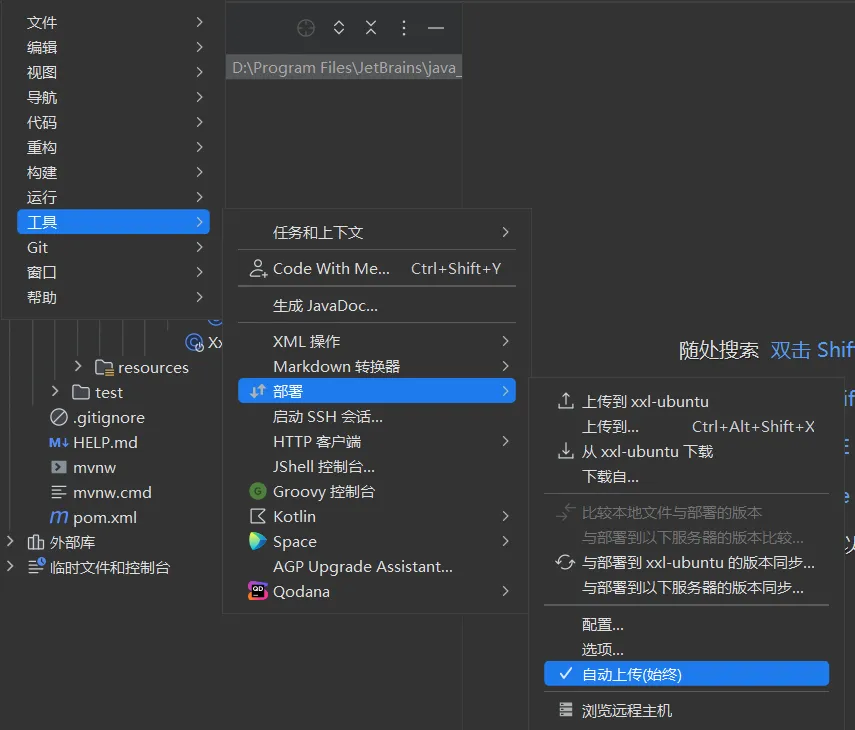855x730 pixels.
Task: Choose 下载自... menu entry
Action: tap(687, 476)
